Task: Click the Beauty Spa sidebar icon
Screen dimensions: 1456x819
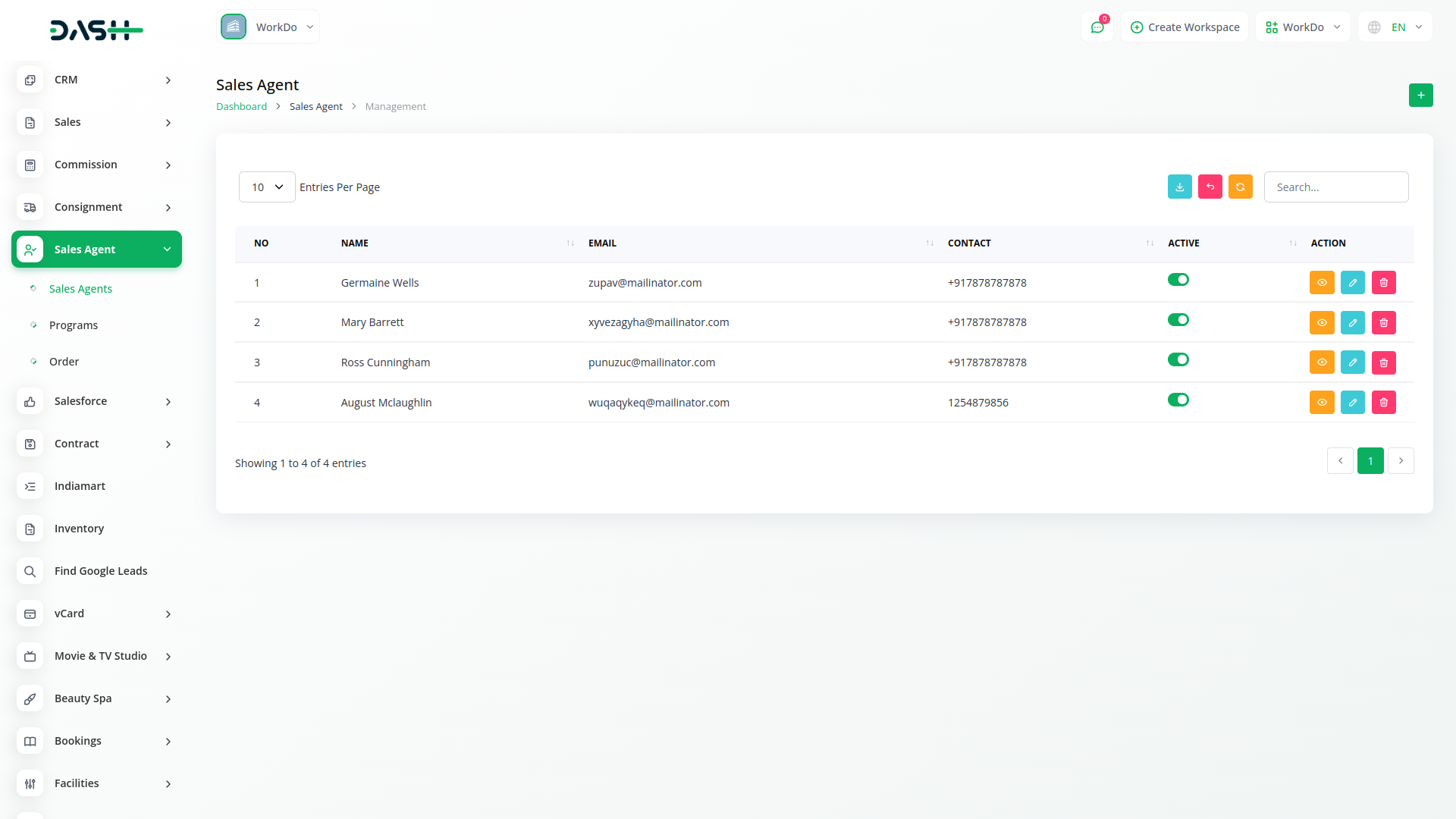Action: tap(30, 698)
